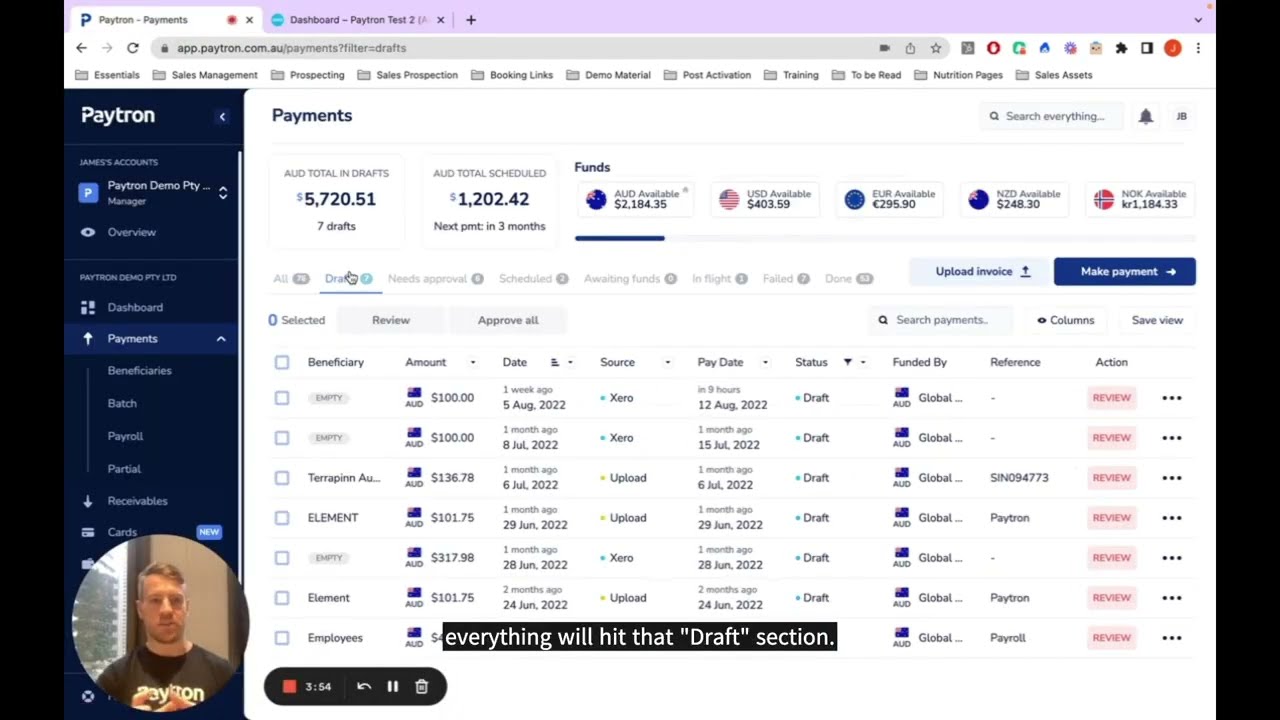Click the Dashboard grid icon in the sidebar
This screenshot has width=1280, height=720.
[88, 307]
